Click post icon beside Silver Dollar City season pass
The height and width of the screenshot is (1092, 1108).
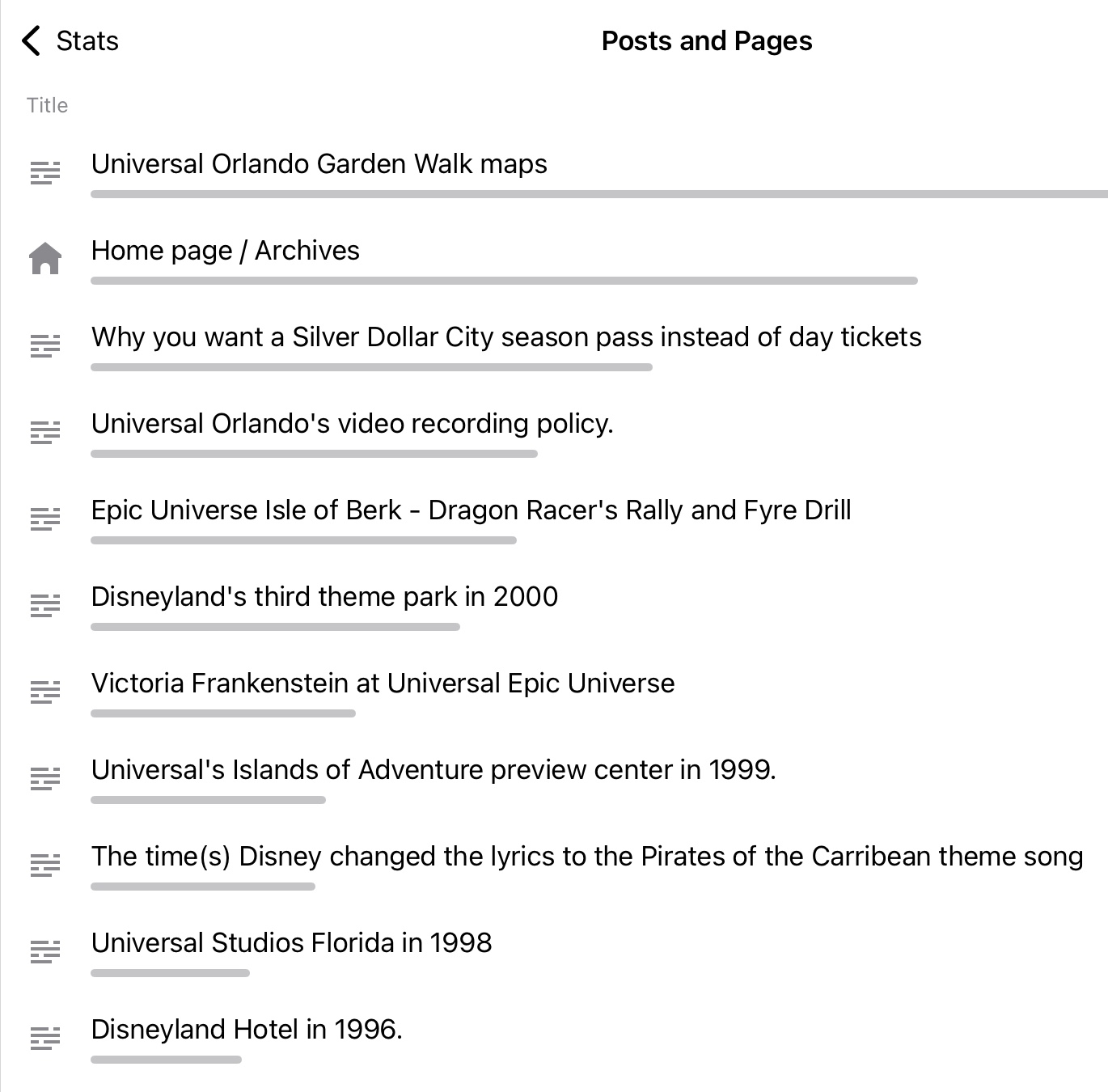click(45, 345)
